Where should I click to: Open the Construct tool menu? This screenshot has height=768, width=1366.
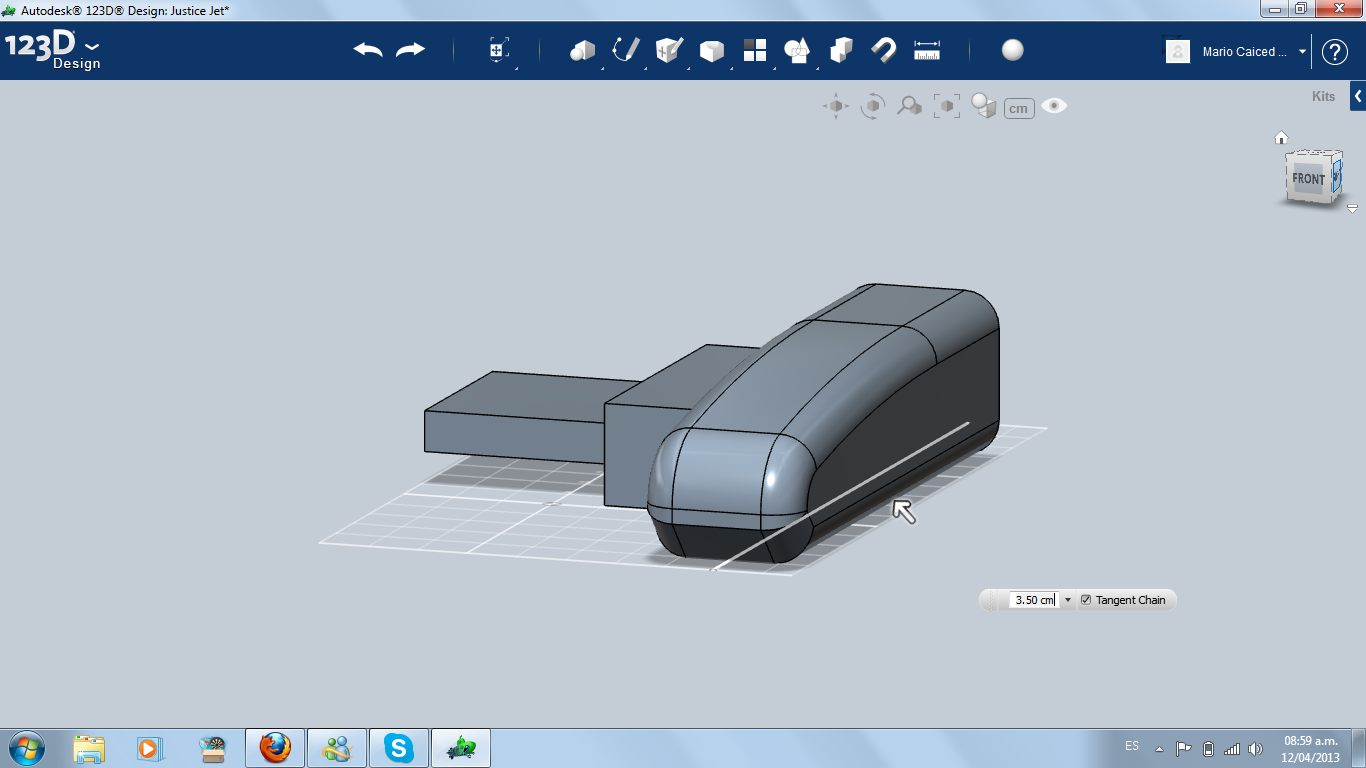669,50
